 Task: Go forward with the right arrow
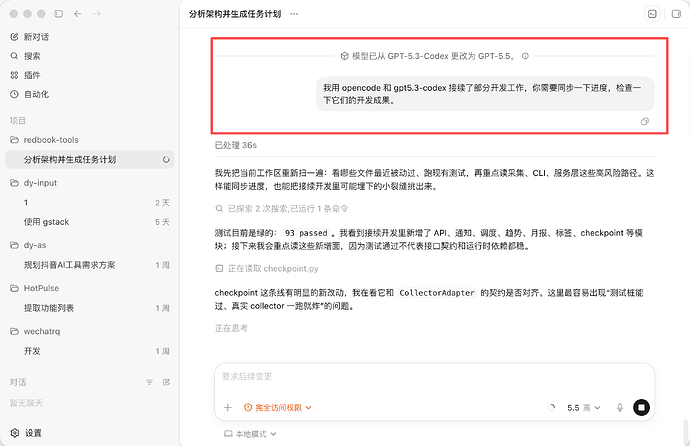point(97,14)
